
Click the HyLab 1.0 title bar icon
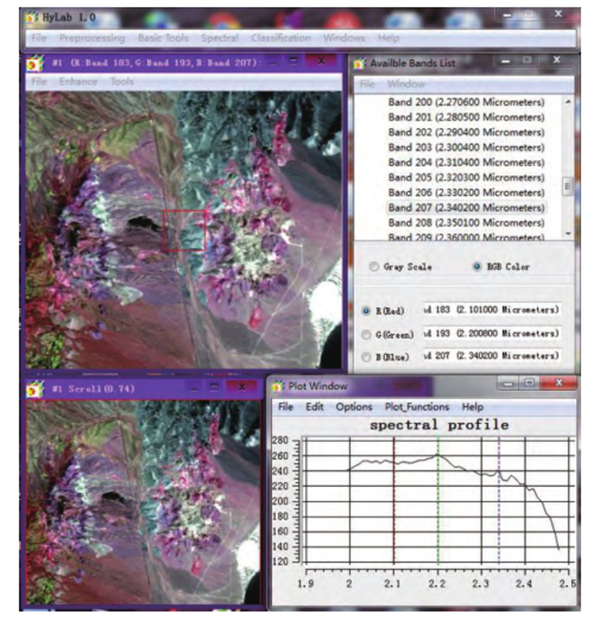click(32, 17)
